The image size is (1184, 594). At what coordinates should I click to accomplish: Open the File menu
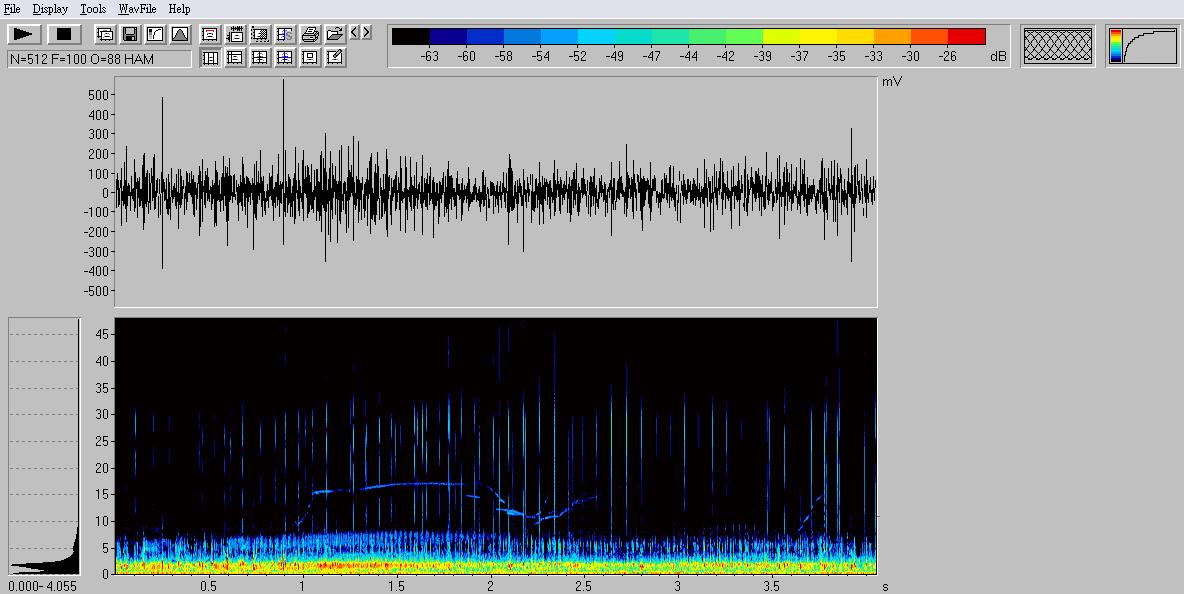12,9
